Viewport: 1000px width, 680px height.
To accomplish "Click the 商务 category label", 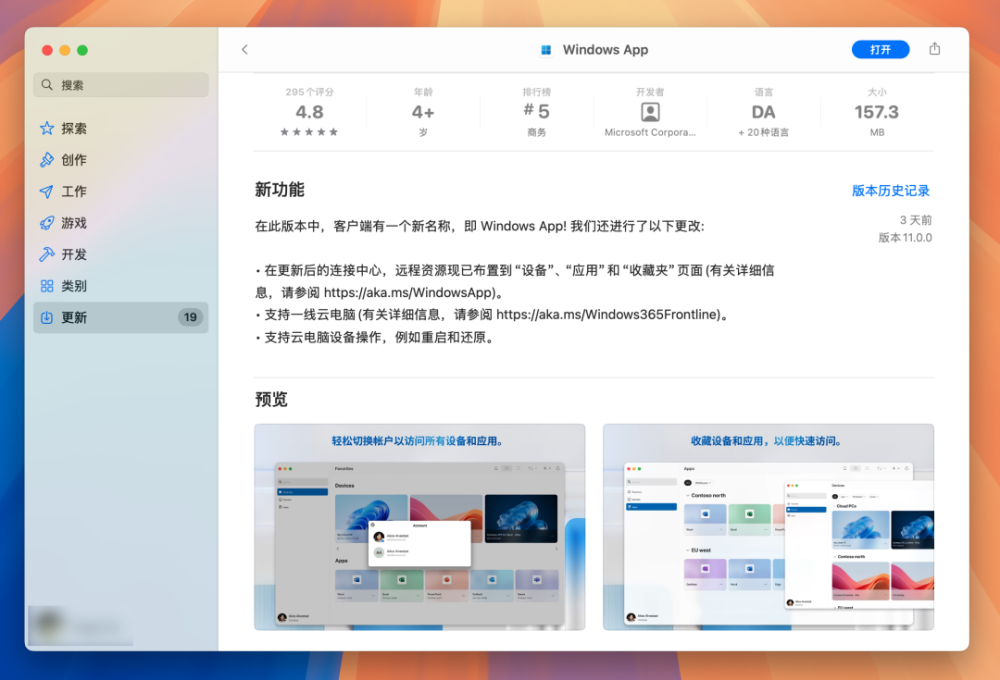I will [536, 132].
